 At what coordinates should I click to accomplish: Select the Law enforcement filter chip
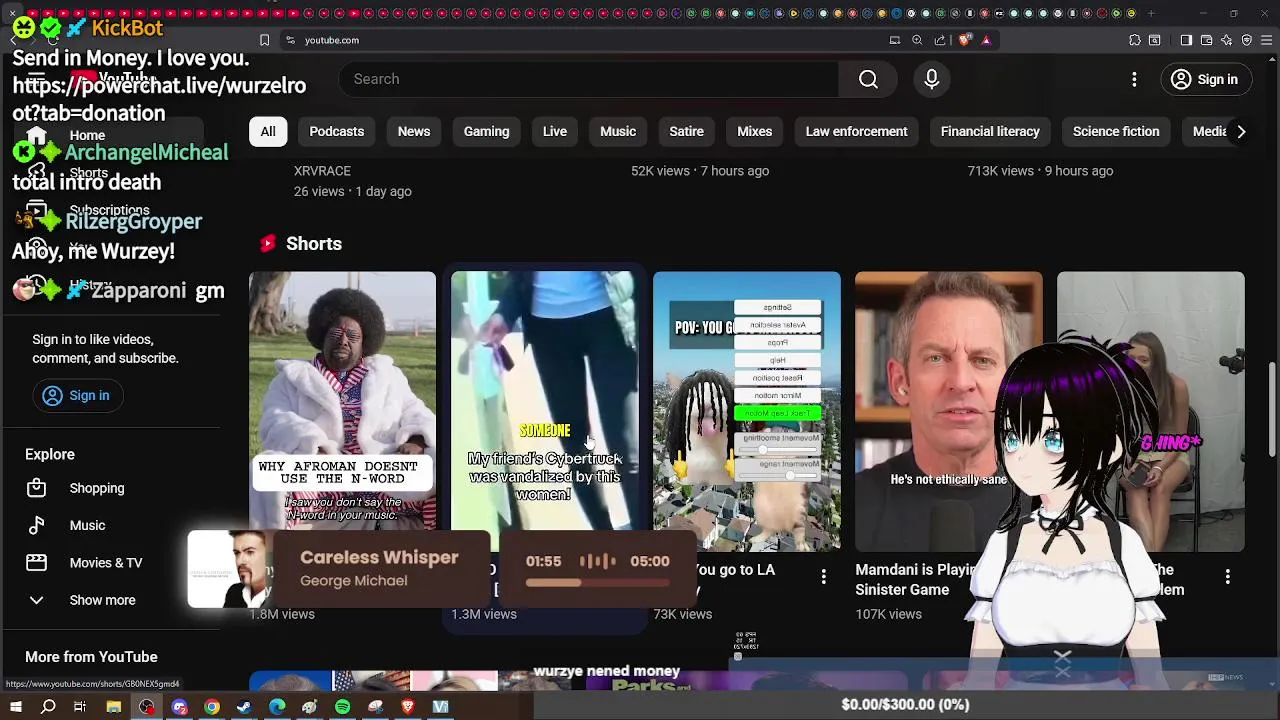click(857, 131)
